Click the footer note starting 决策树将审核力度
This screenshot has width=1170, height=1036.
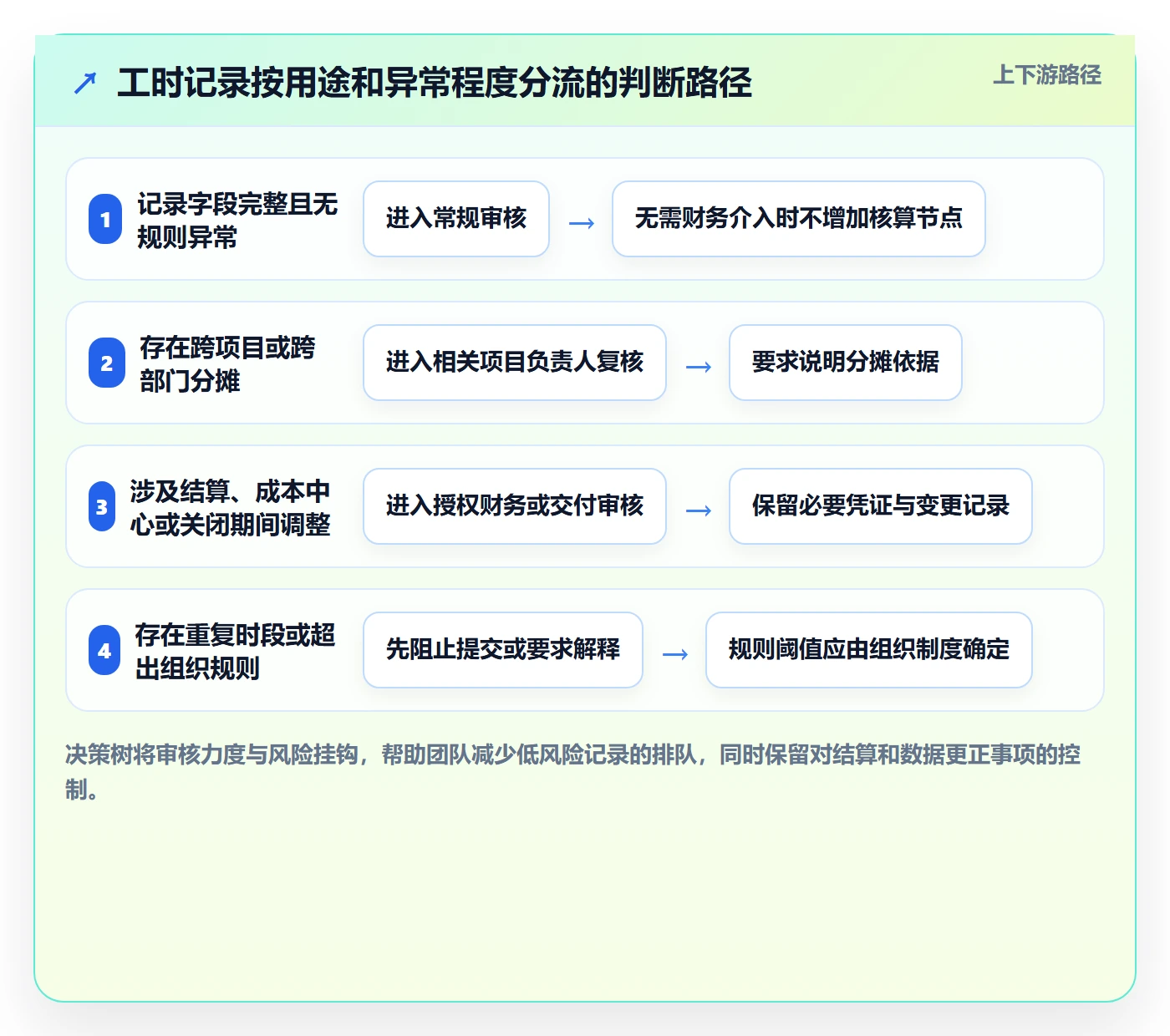tap(573, 772)
